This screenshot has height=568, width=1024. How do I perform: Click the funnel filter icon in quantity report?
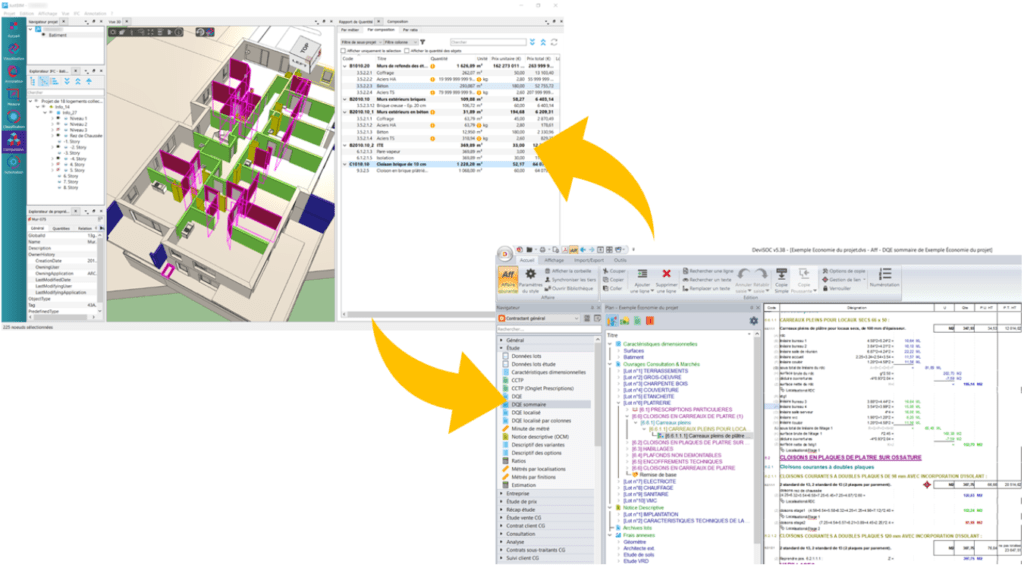pyautogui.click(x=423, y=42)
